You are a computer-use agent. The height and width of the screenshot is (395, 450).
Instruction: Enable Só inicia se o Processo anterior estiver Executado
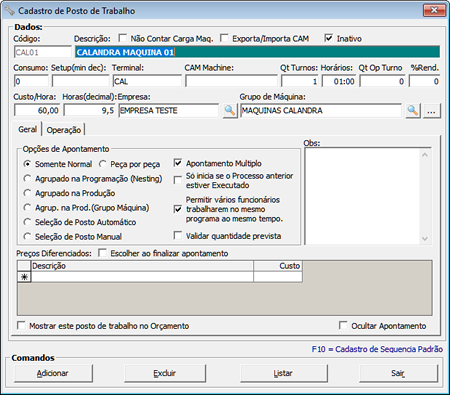coord(178,180)
